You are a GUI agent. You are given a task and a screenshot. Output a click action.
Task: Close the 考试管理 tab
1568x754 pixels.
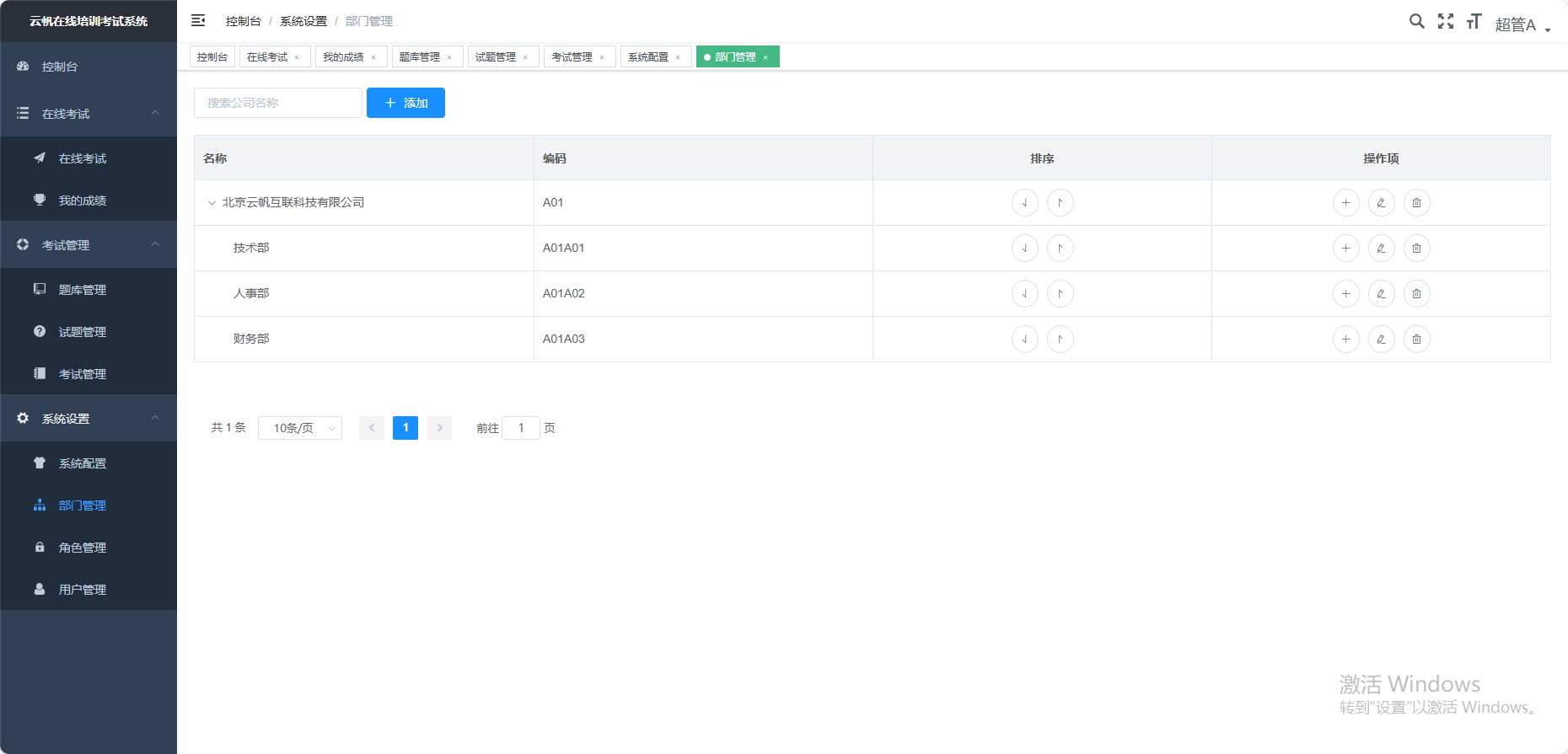pos(602,57)
